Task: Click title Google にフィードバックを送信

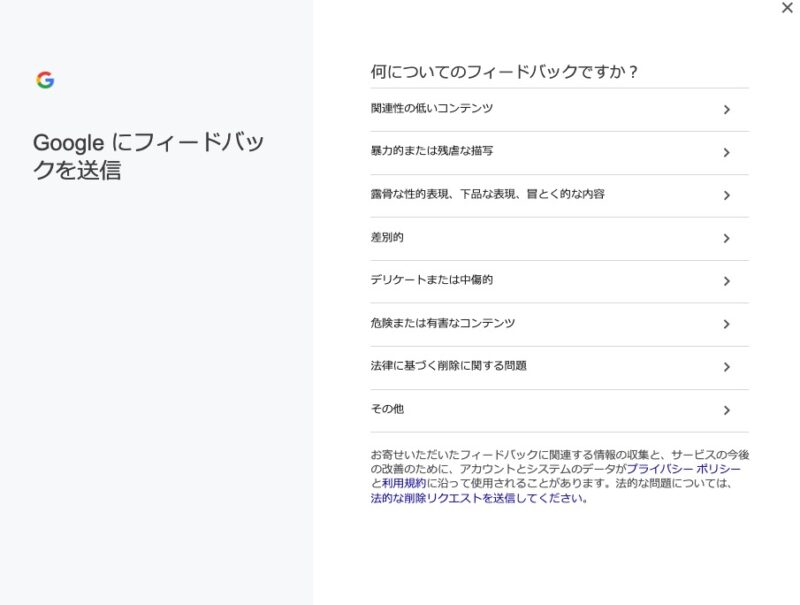Action: pos(148,156)
